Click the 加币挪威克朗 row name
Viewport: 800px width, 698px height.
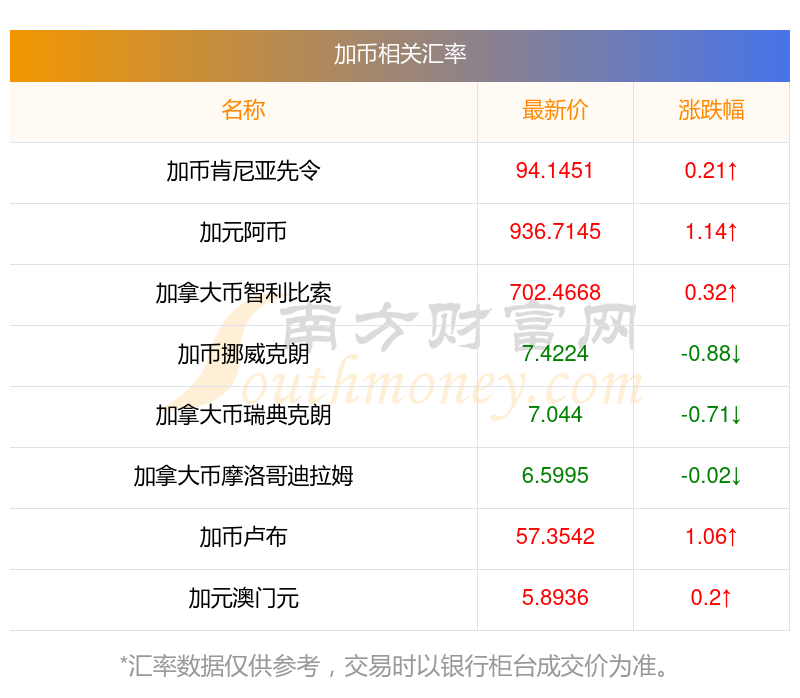[x=243, y=354]
